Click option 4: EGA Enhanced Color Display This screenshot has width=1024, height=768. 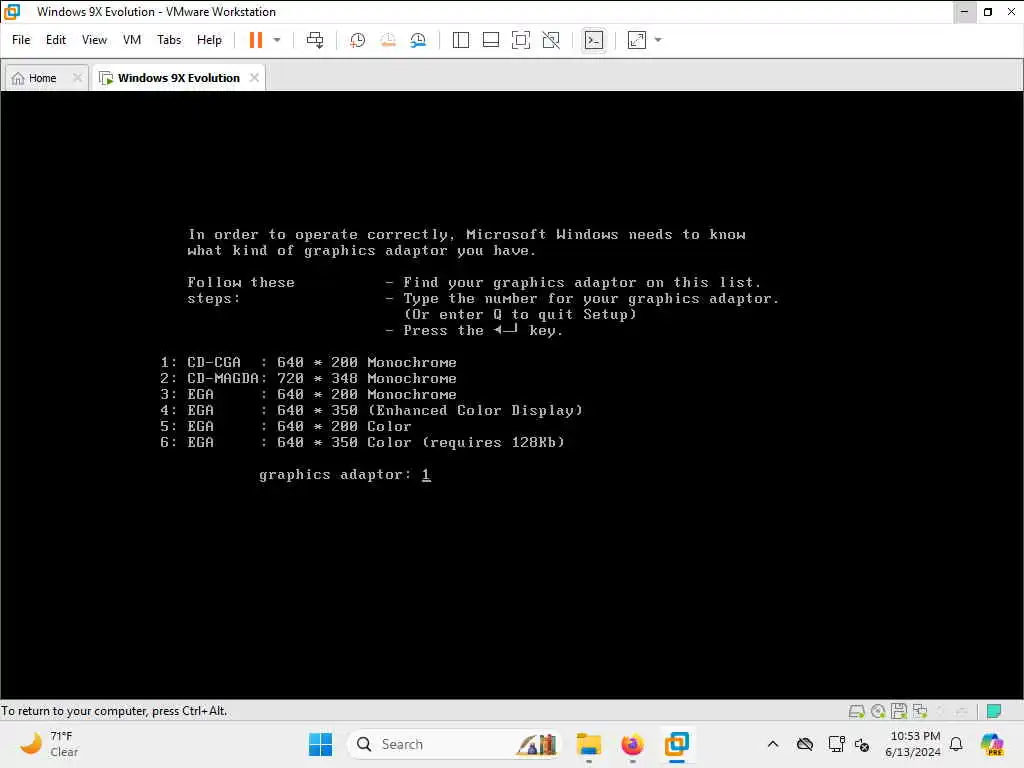(x=371, y=411)
